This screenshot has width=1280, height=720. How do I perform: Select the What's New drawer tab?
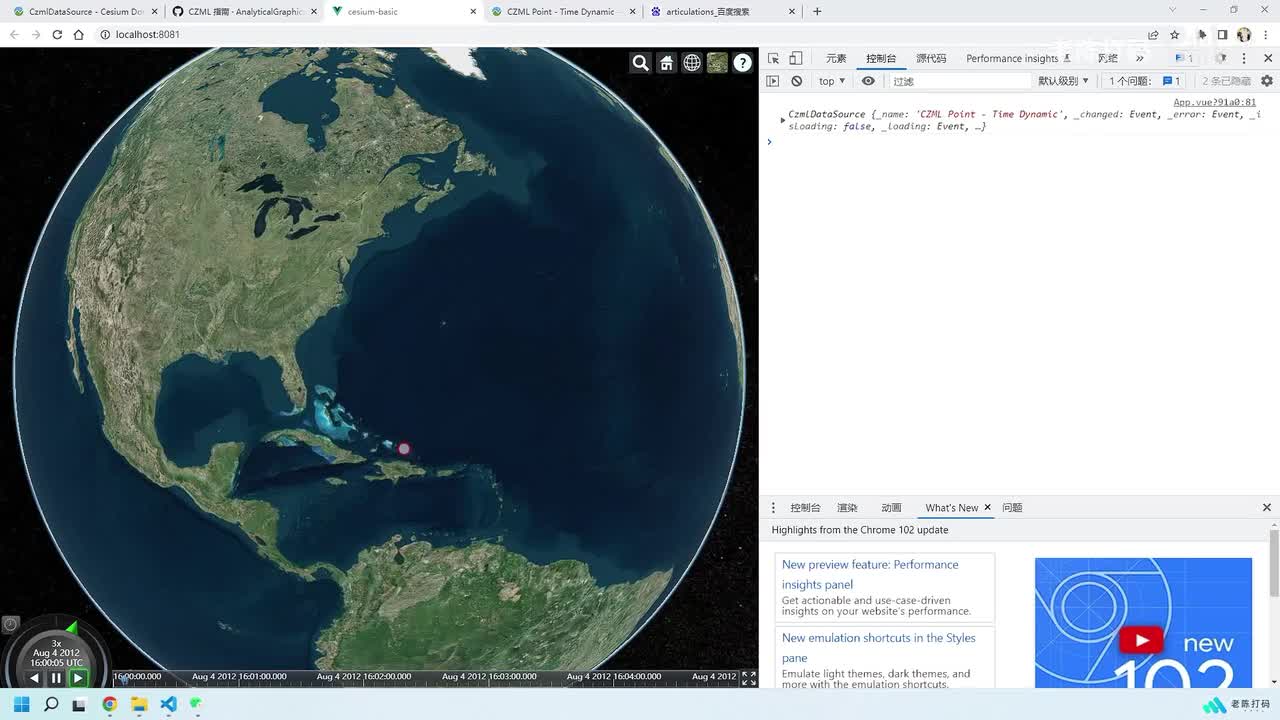pyautogui.click(x=952, y=508)
